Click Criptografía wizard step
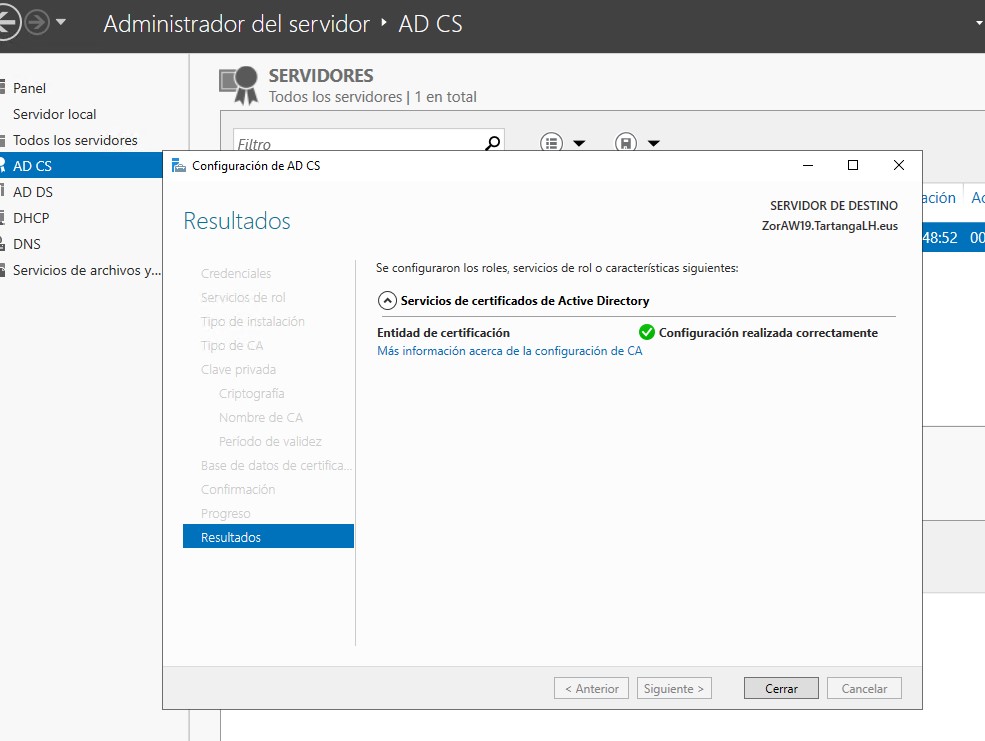Screen dimensions: 985x741 point(251,393)
